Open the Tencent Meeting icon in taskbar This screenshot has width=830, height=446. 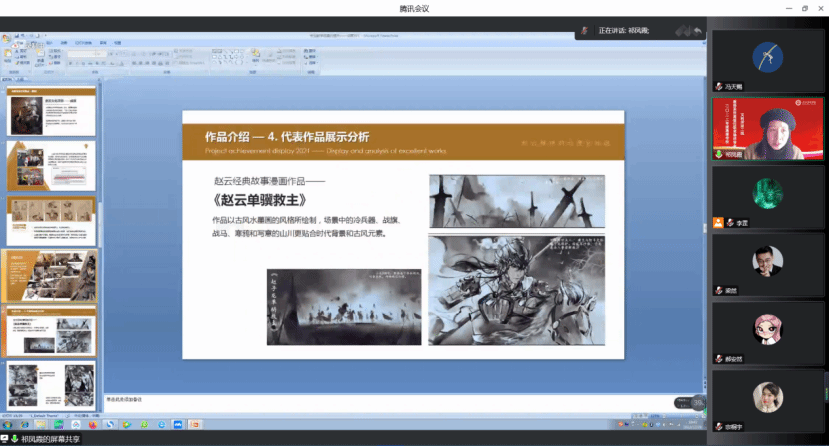178,424
